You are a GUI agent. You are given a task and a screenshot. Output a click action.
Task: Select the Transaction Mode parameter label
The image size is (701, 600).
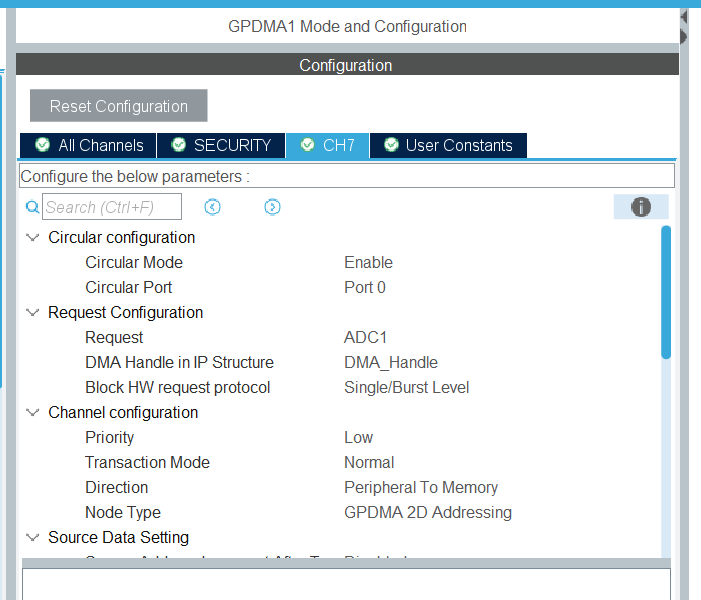pos(148,463)
